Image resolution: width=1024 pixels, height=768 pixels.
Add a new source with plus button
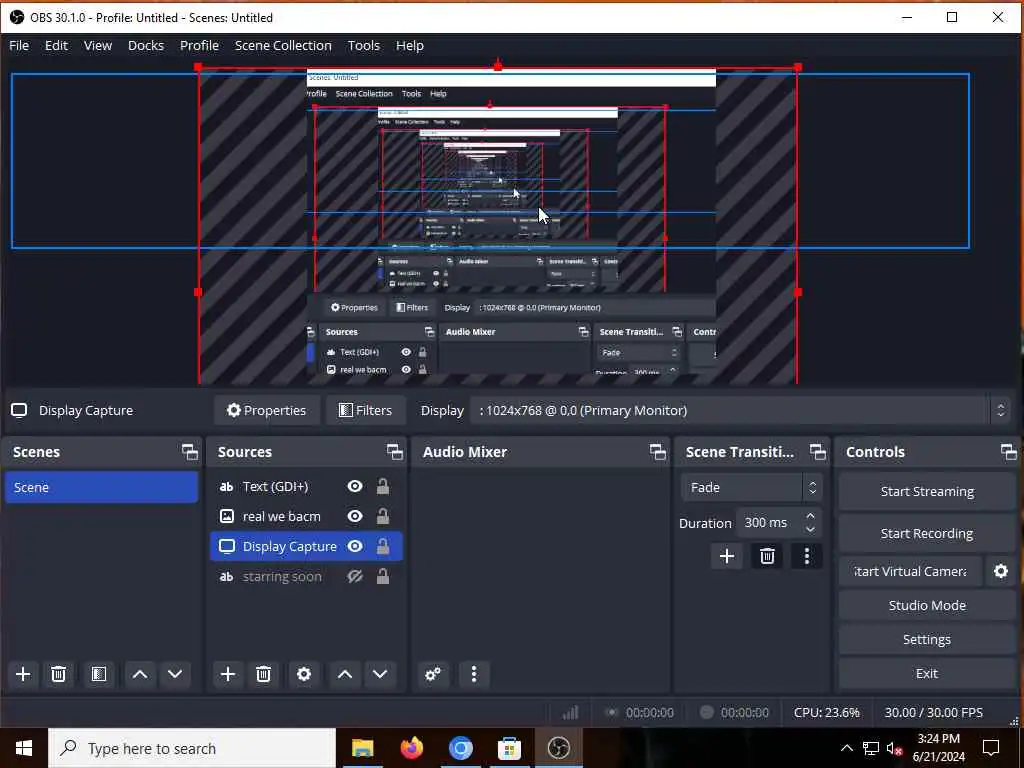click(228, 674)
